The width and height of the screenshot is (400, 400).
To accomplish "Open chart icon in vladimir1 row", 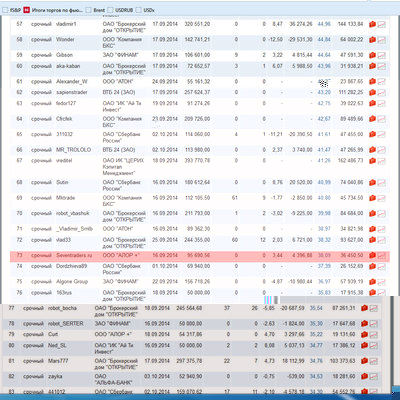I will click(382, 24).
